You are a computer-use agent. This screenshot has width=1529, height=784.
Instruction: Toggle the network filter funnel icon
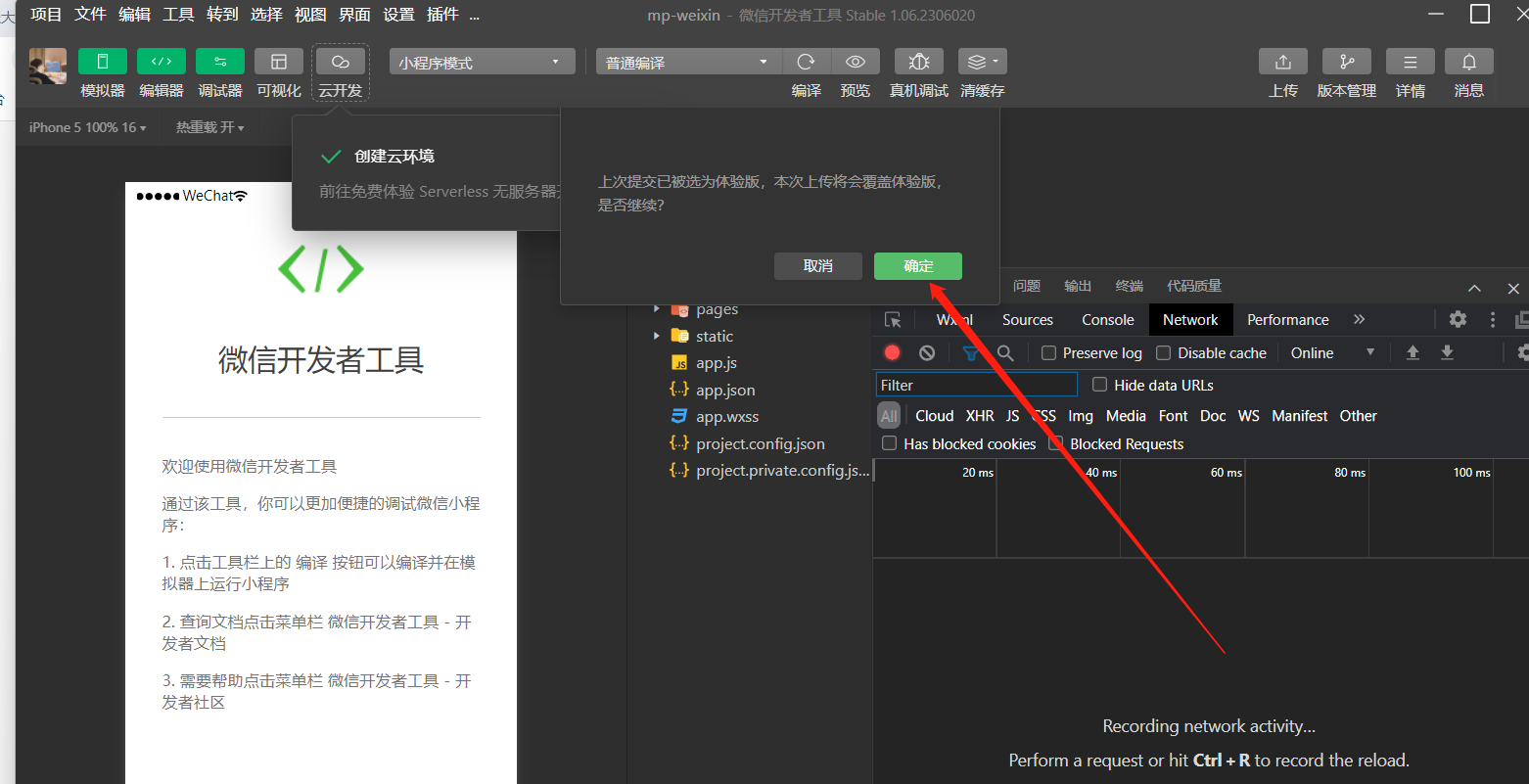click(969, 352)
